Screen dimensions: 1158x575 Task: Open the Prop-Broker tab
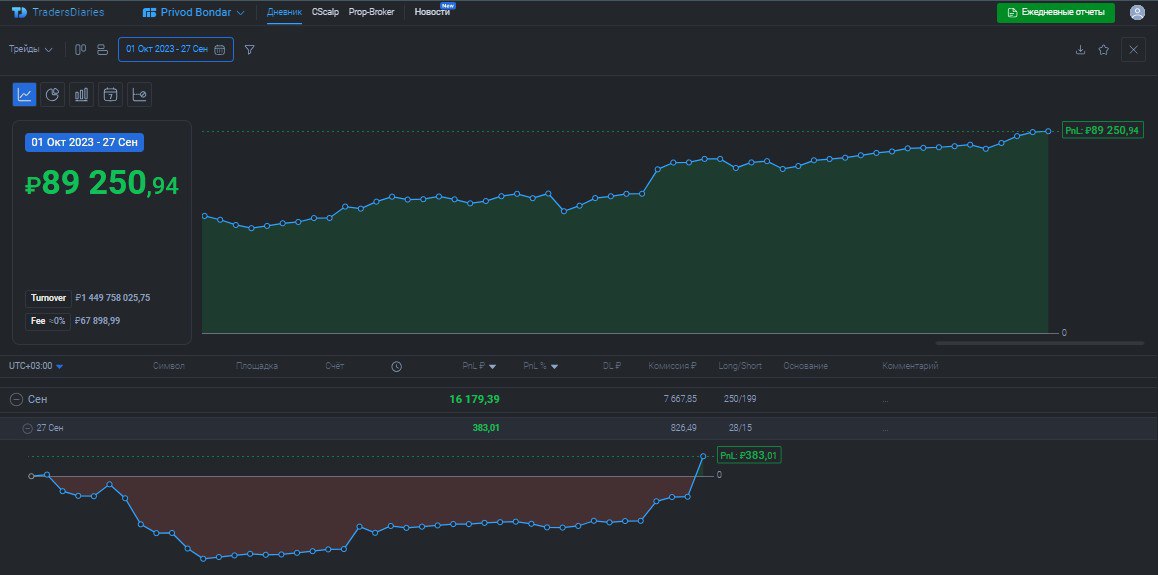(371, 13)
